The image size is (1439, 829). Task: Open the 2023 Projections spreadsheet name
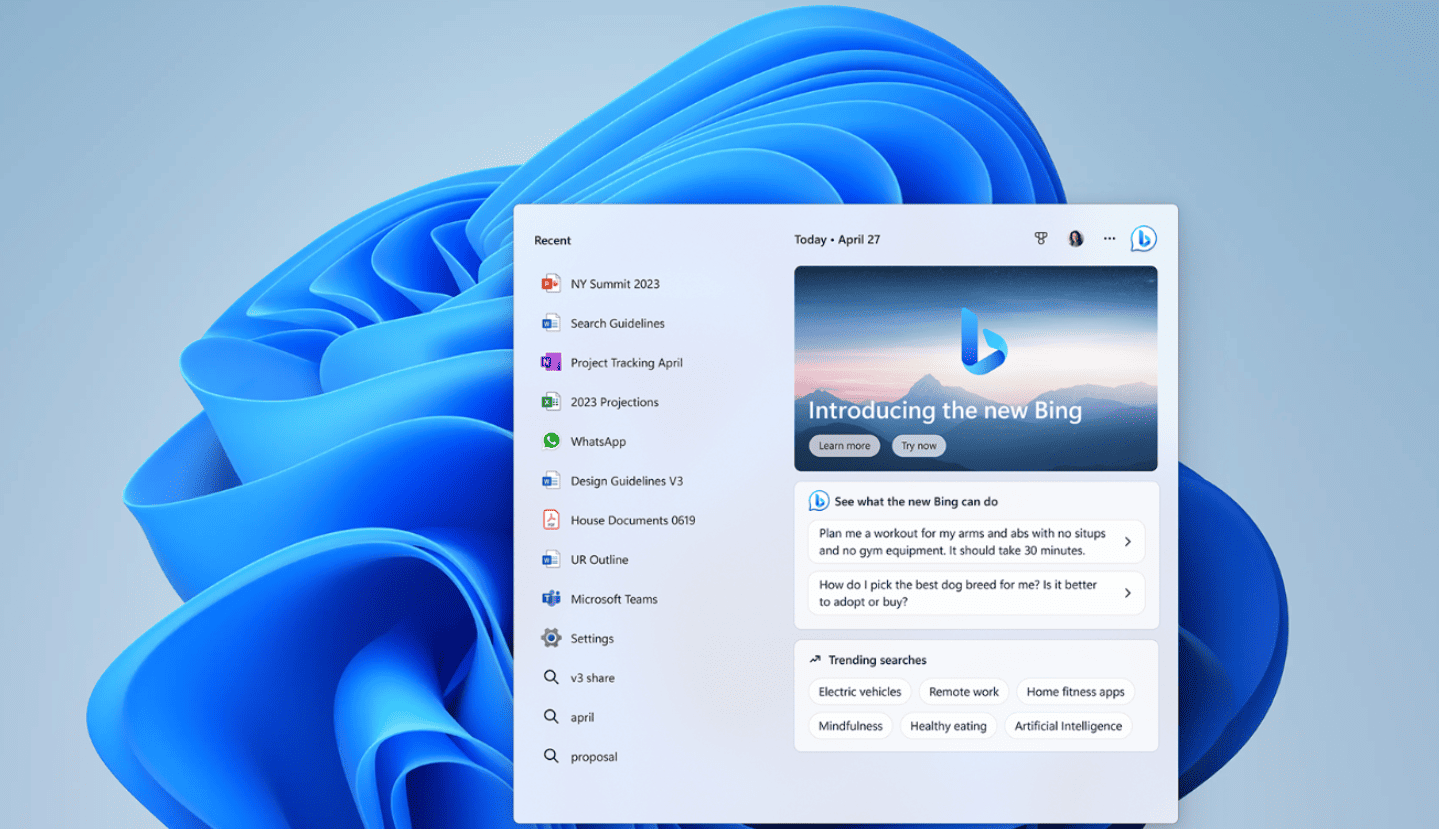tap(614, 402)
